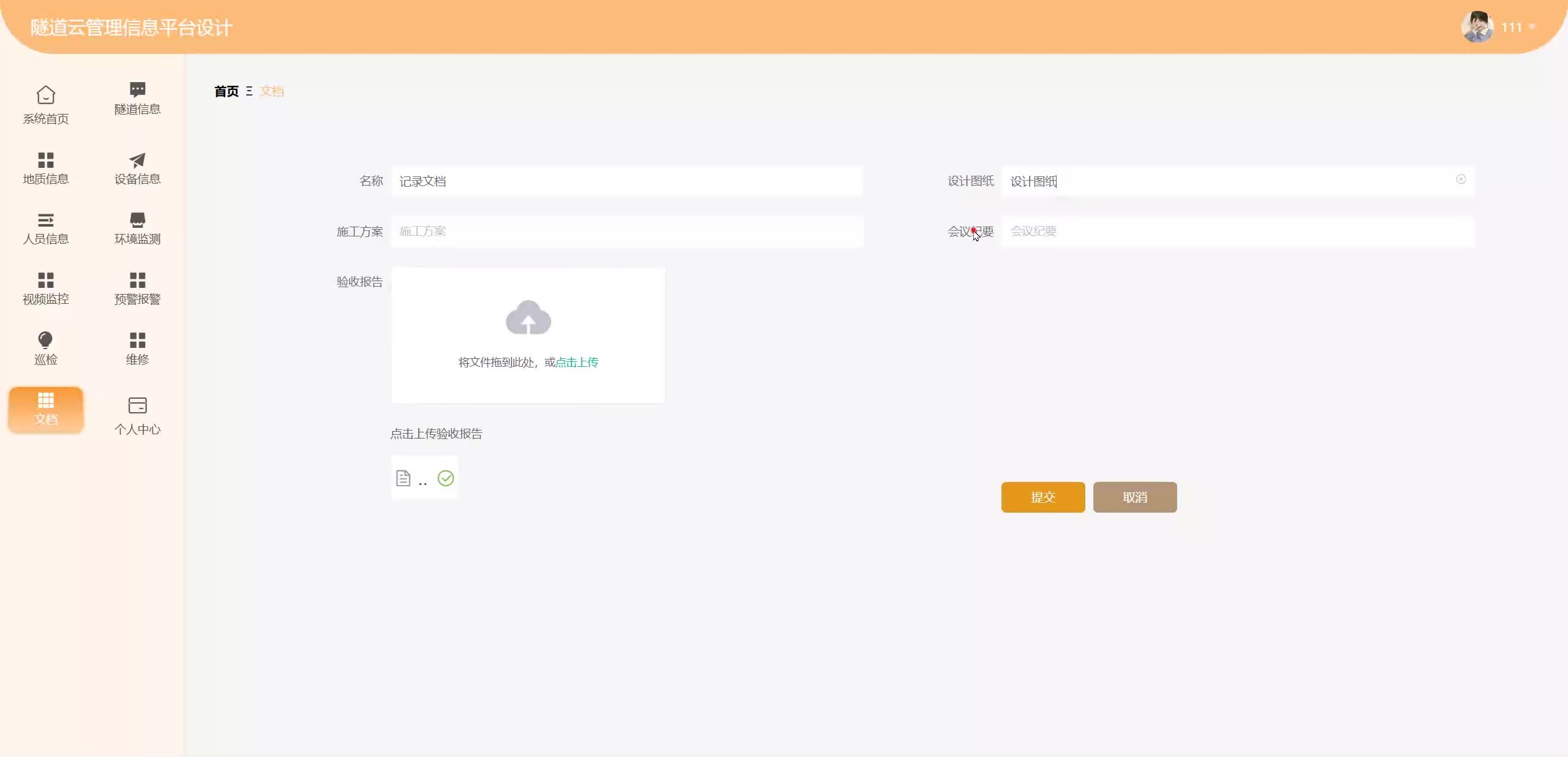Open the 系统首页 home icon
The height and width of the screenshot is (757, 1568).
46,96
